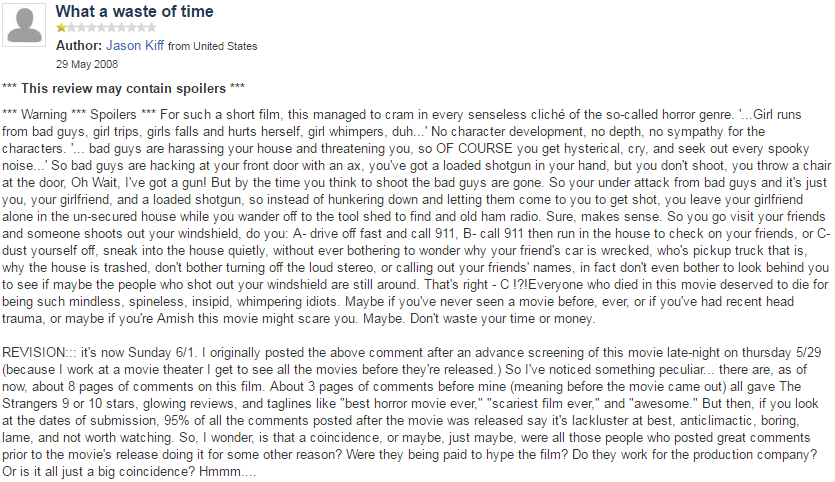
Task: Click the 29 May 2008 date
Action: (87, 64)
